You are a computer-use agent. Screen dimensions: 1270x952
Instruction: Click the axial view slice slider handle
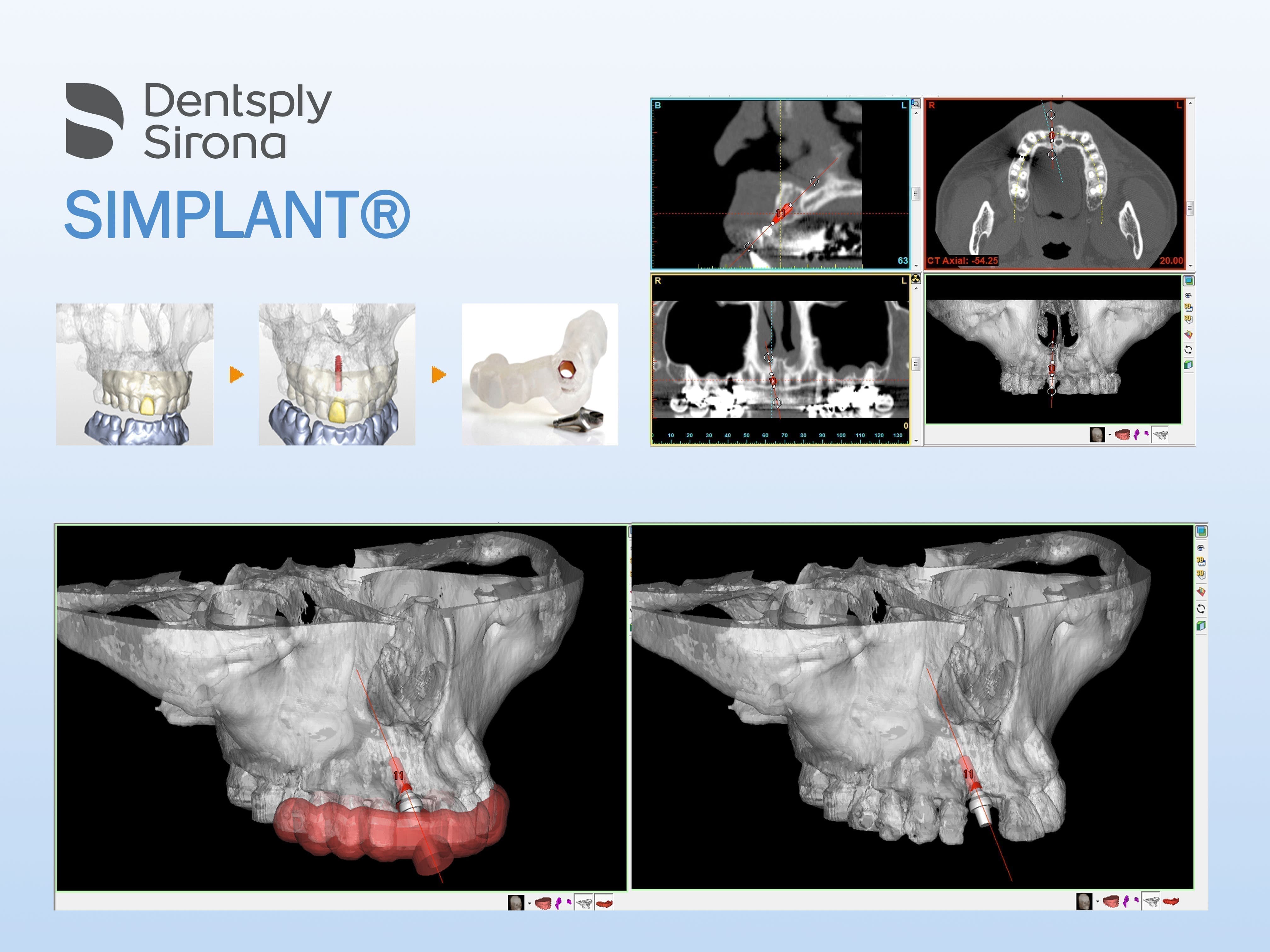1190,208
